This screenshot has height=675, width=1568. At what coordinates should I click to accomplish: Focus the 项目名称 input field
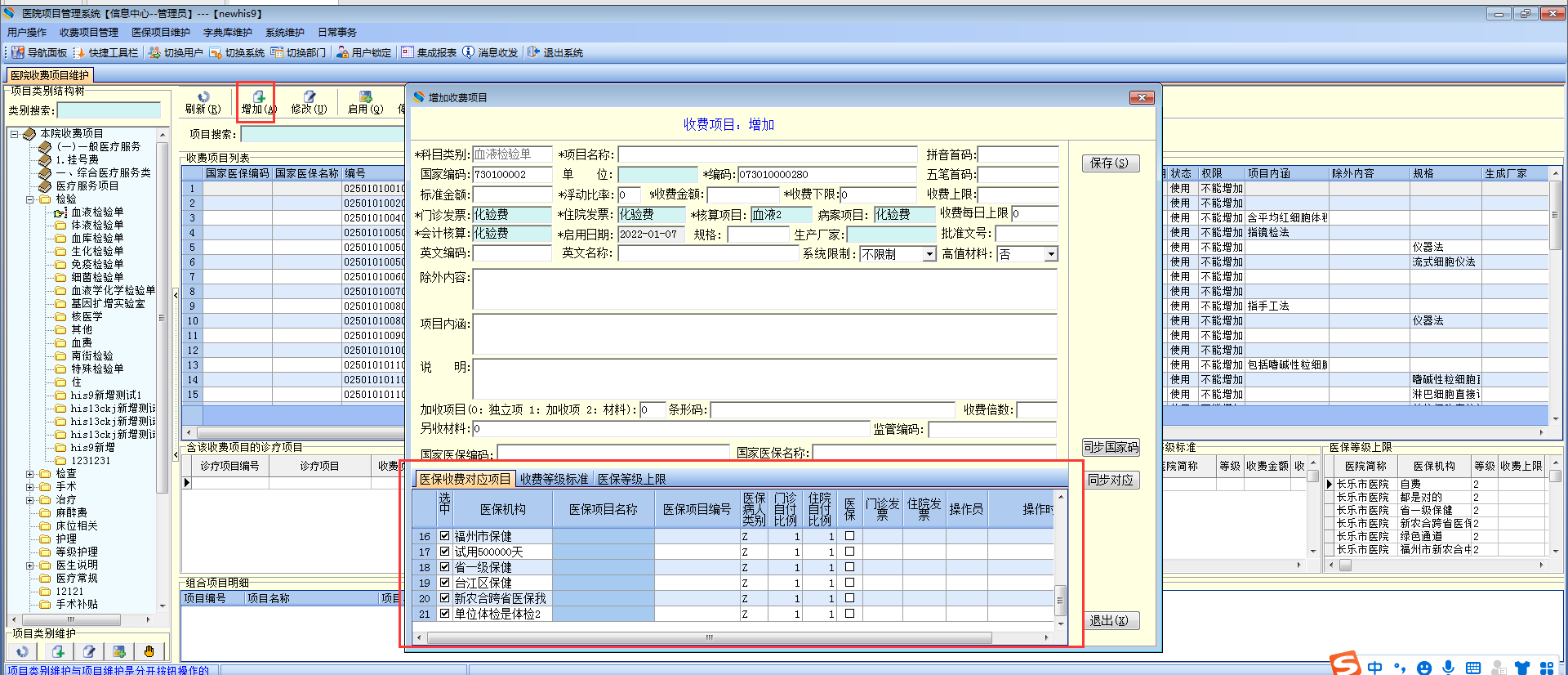pos(768,154)
